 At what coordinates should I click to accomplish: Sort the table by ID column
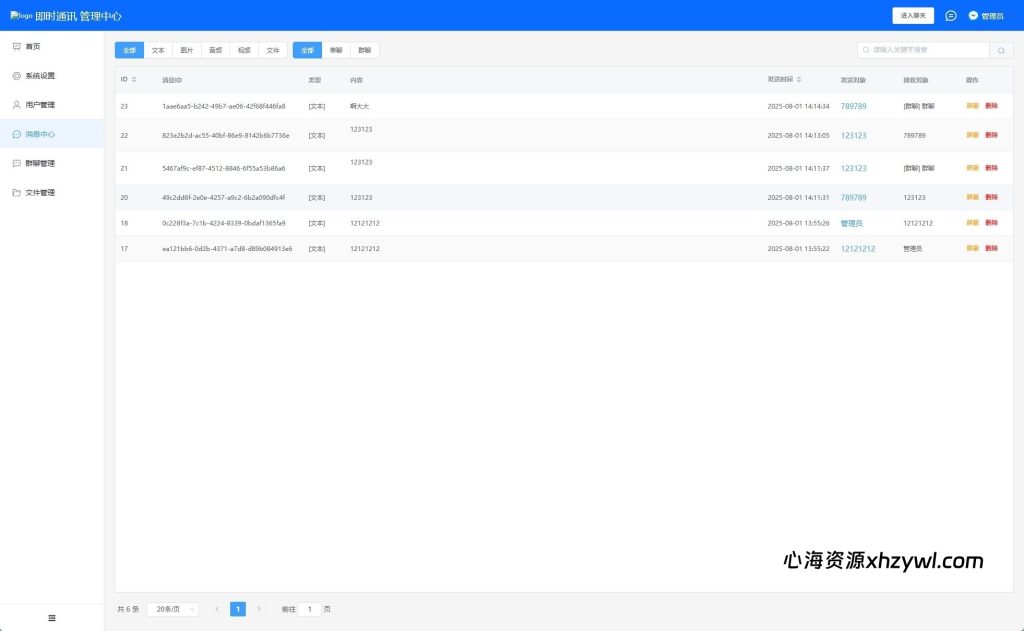coord(134,80)
